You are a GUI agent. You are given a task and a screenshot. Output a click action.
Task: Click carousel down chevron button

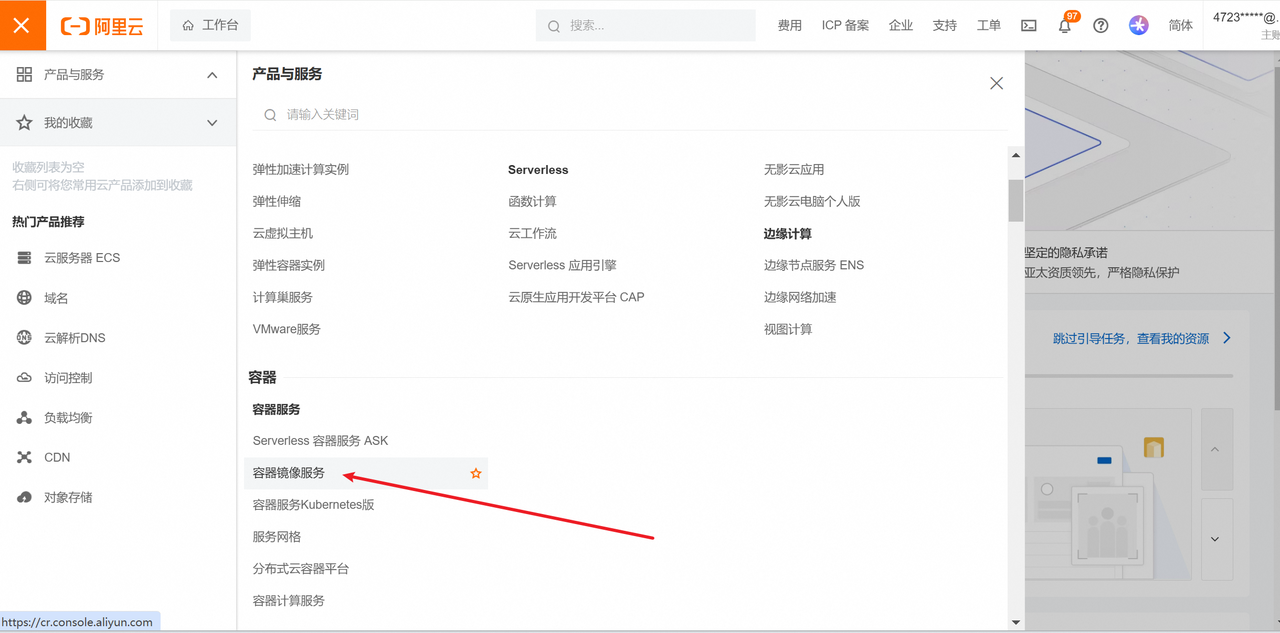1216,539
